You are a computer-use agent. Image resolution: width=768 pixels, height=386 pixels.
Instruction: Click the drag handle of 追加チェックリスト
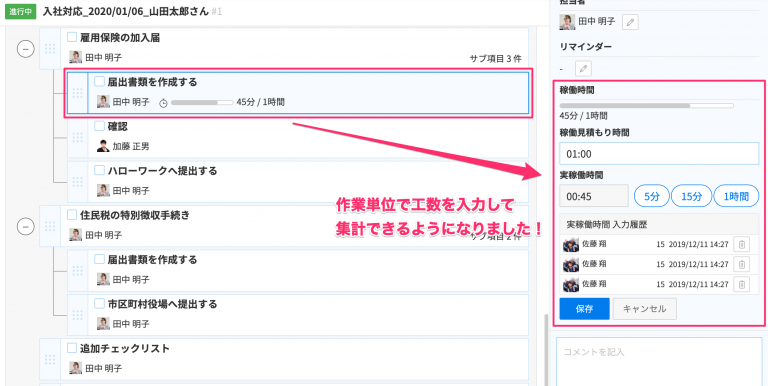(x=50, y=359)
